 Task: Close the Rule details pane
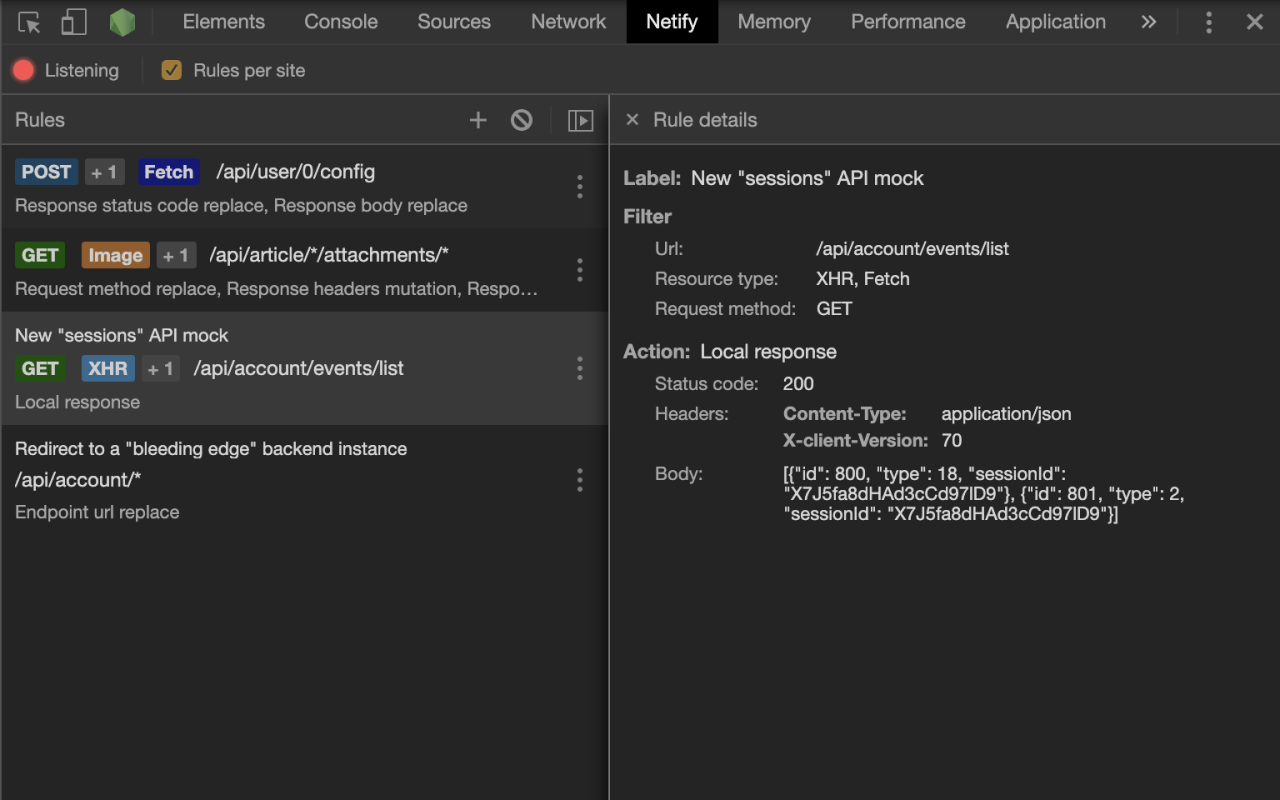click(632, 120)
